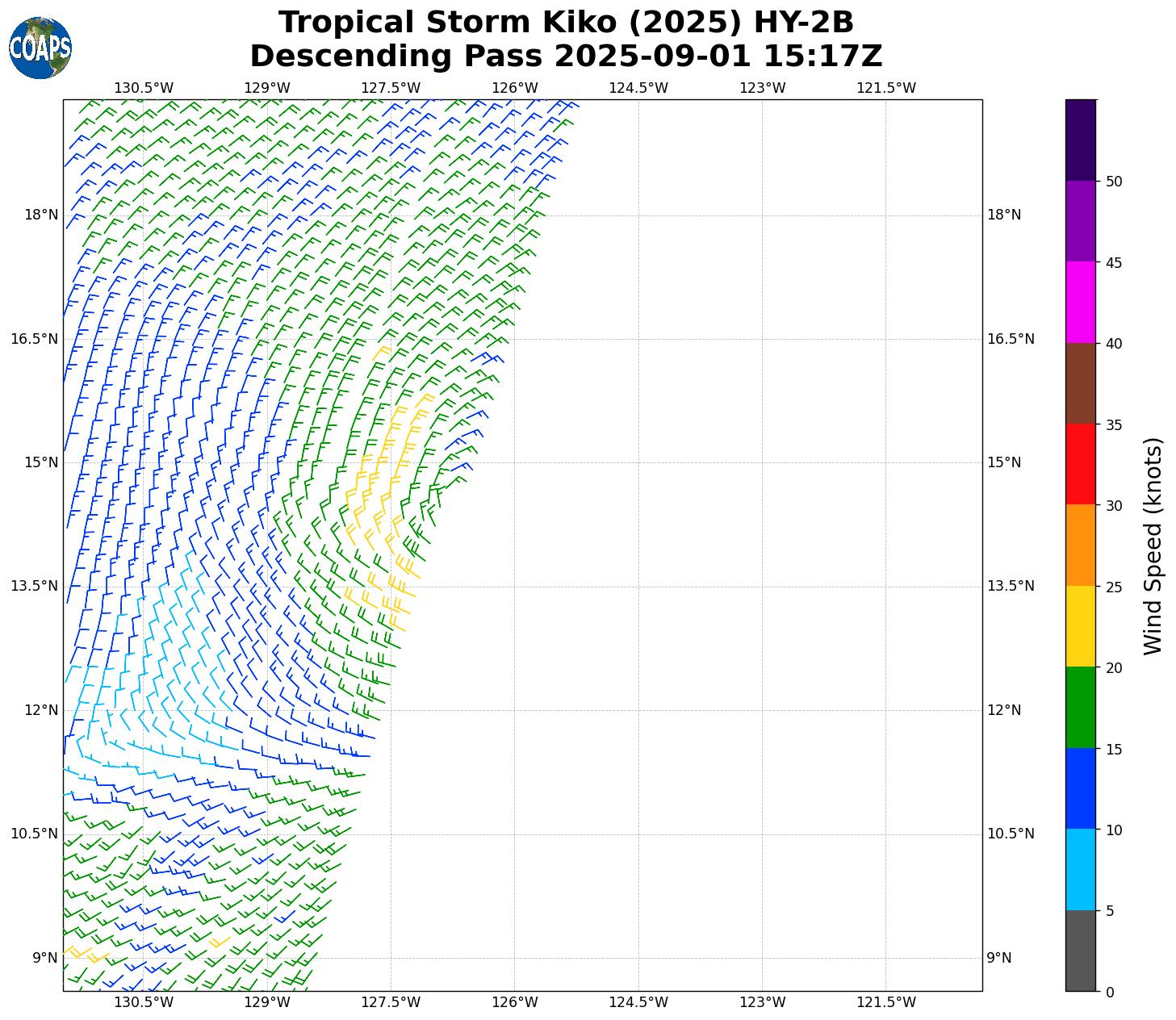Select the dark purple above-50 colorbar segment
Viewport: 1176px width, 1020px height.
tap(1080, 140)
